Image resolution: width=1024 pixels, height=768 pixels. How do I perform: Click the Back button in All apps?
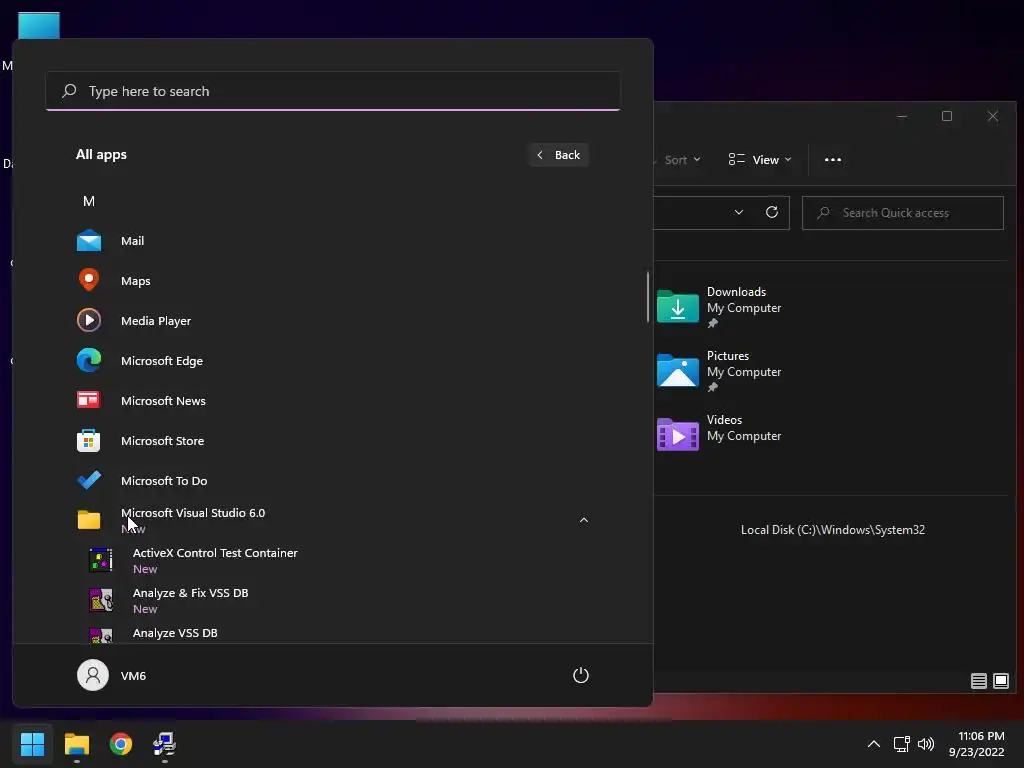click(x=558, y=155)
